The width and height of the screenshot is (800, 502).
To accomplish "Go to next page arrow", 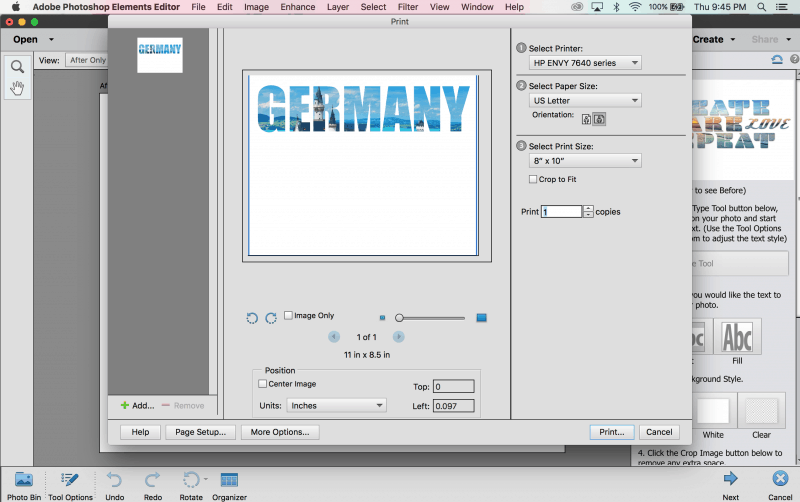I will click(x=398, y=337).
